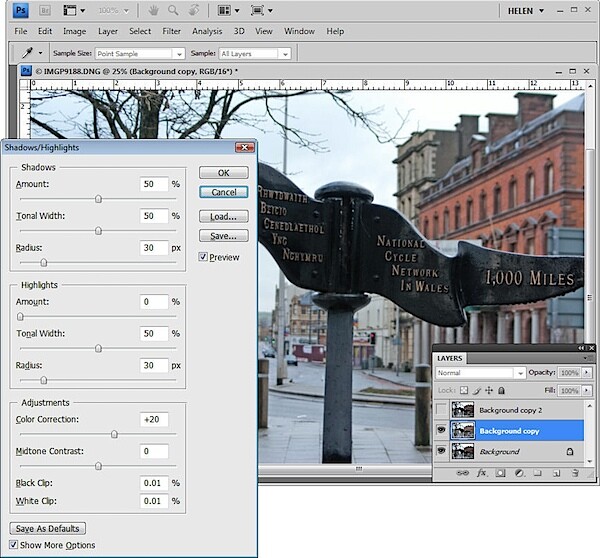Click the White Clip value field
This screenshot has height=558, width=600.
click(154, 501)
